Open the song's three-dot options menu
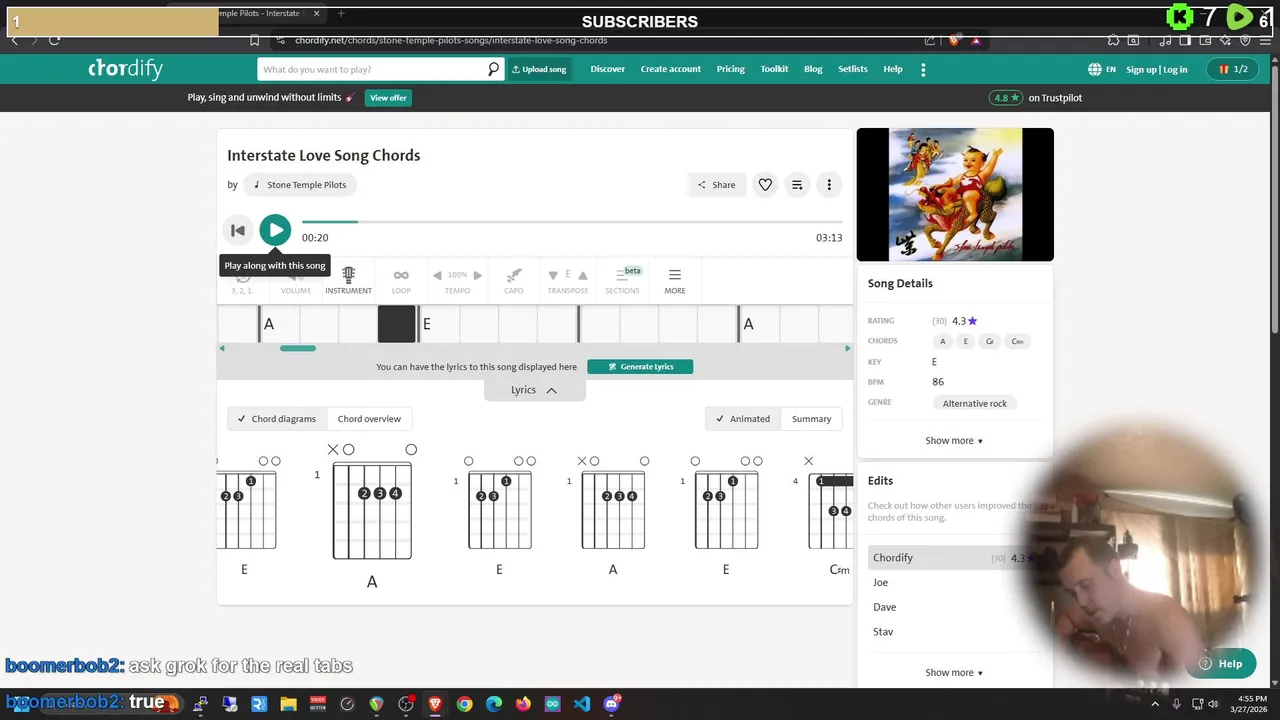This screenshot has width=1280, height=720. pos(829,185)
